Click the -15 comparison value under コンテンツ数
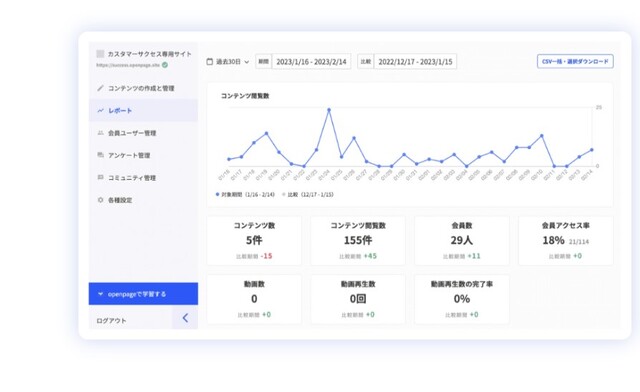 (x=267, y=256)
